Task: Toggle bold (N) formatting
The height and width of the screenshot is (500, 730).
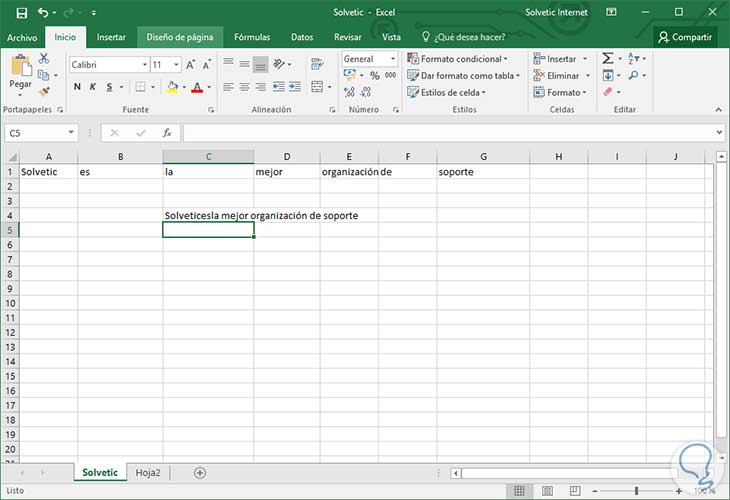Action: pyautogui.click(x=77, y=87)
